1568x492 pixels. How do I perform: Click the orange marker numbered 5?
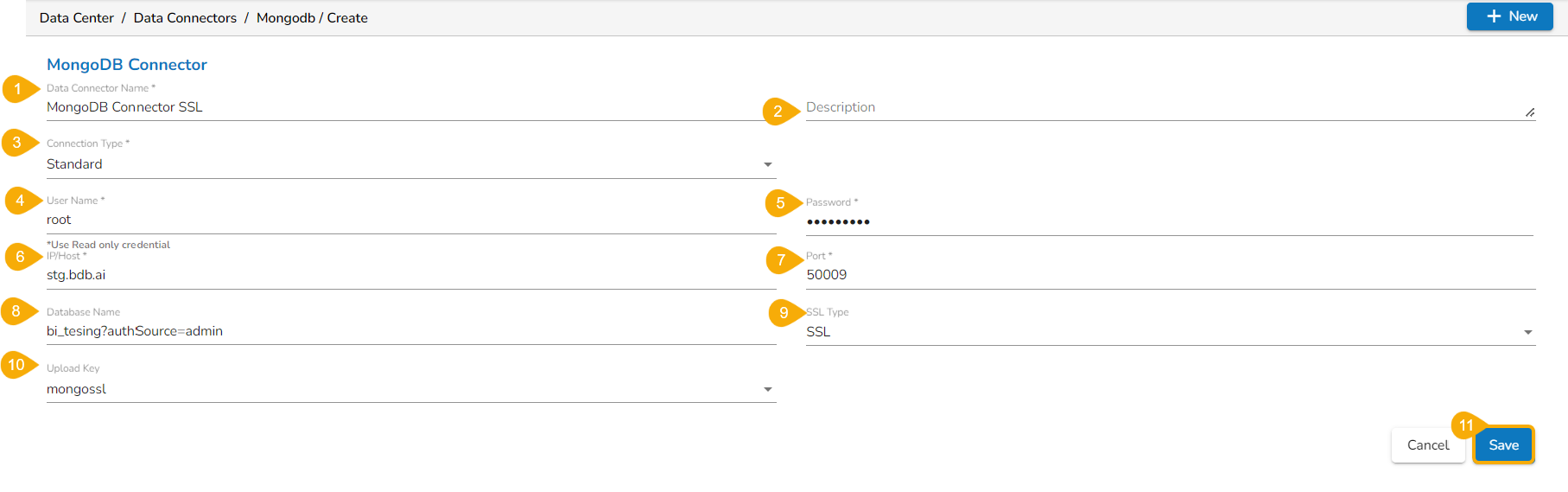pos(780,203)
